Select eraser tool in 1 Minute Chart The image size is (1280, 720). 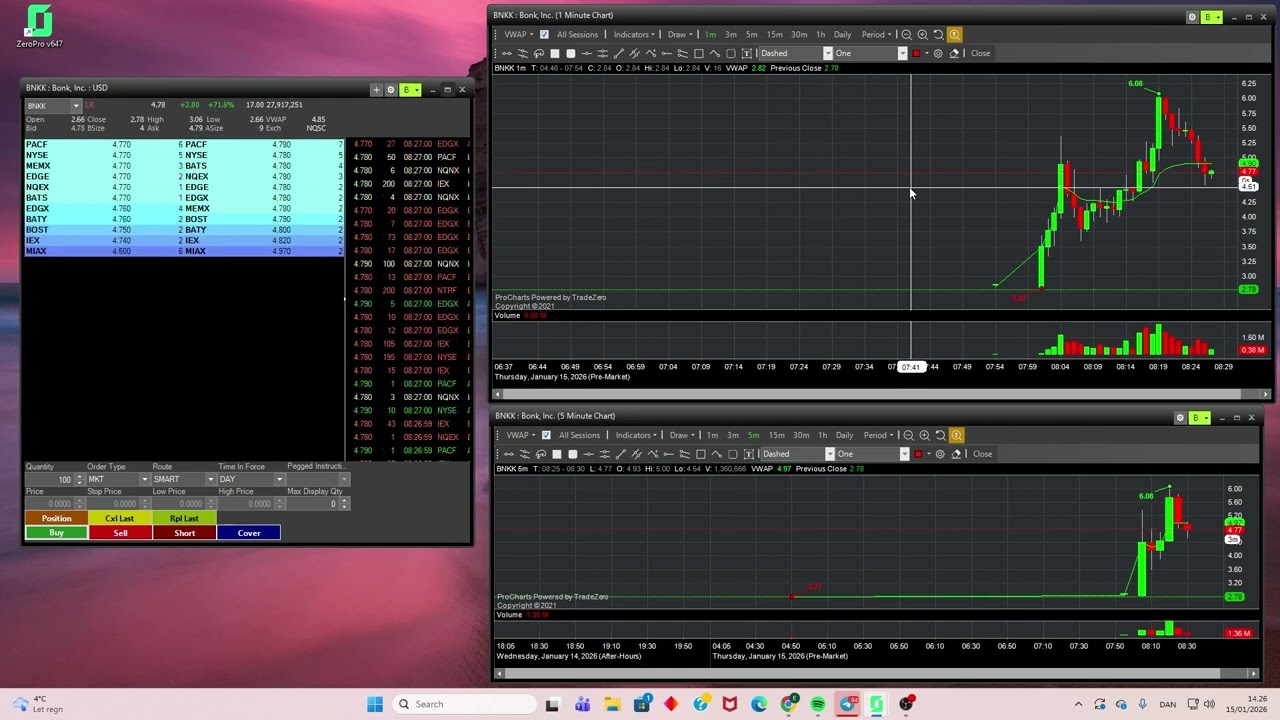pyautogui.click(x=954, y=53)
